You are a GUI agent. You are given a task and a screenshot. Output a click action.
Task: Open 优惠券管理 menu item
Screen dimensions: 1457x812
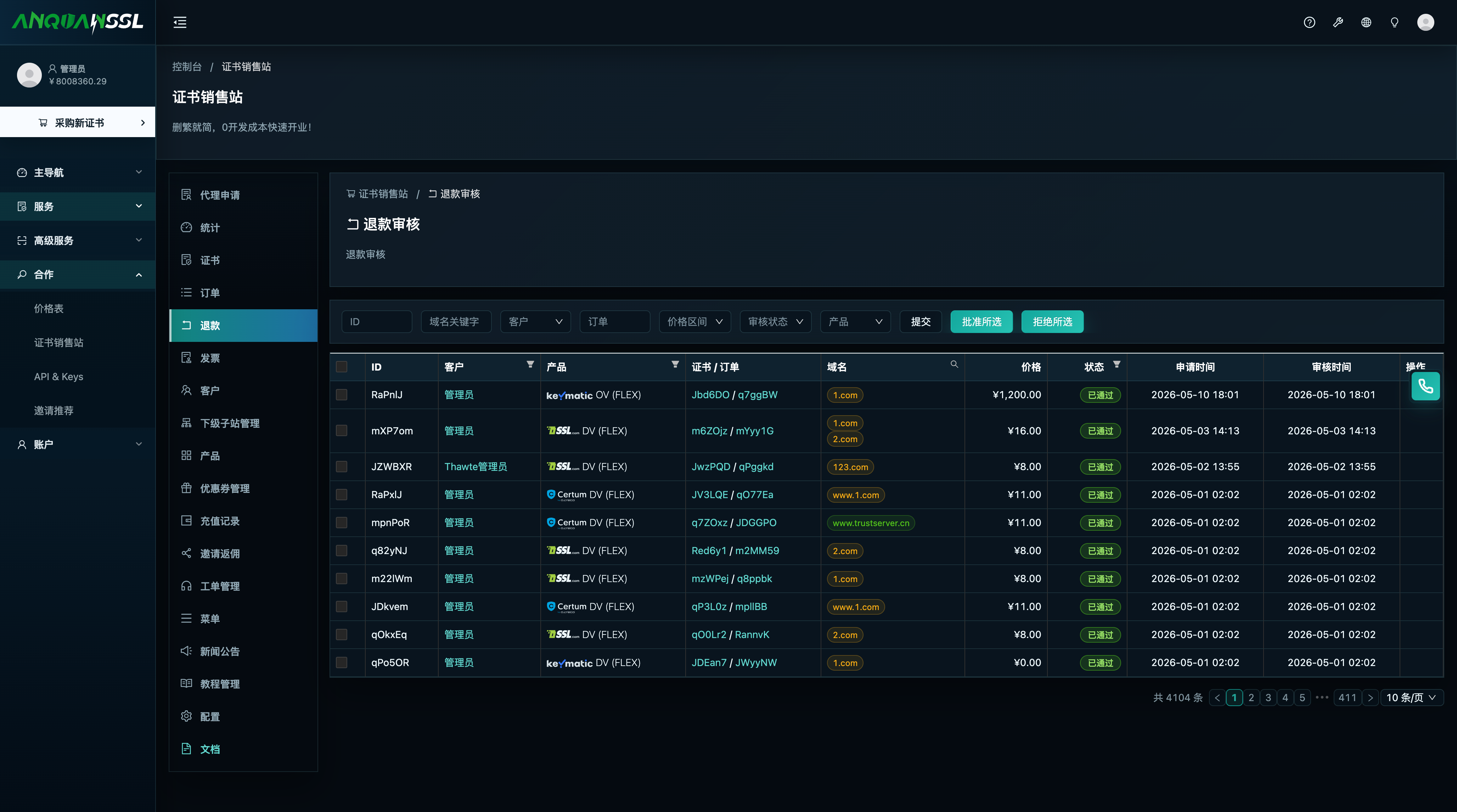click(x=243, y=489)
